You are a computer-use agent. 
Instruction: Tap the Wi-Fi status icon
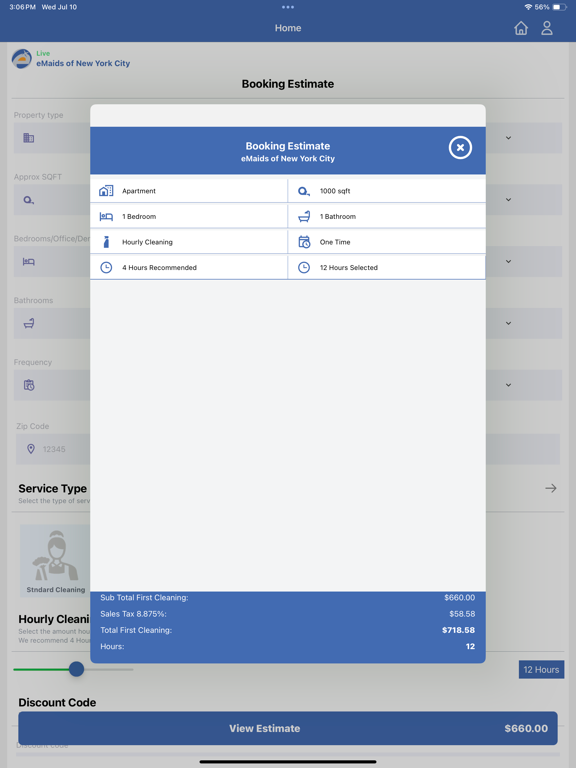(528, 7)
